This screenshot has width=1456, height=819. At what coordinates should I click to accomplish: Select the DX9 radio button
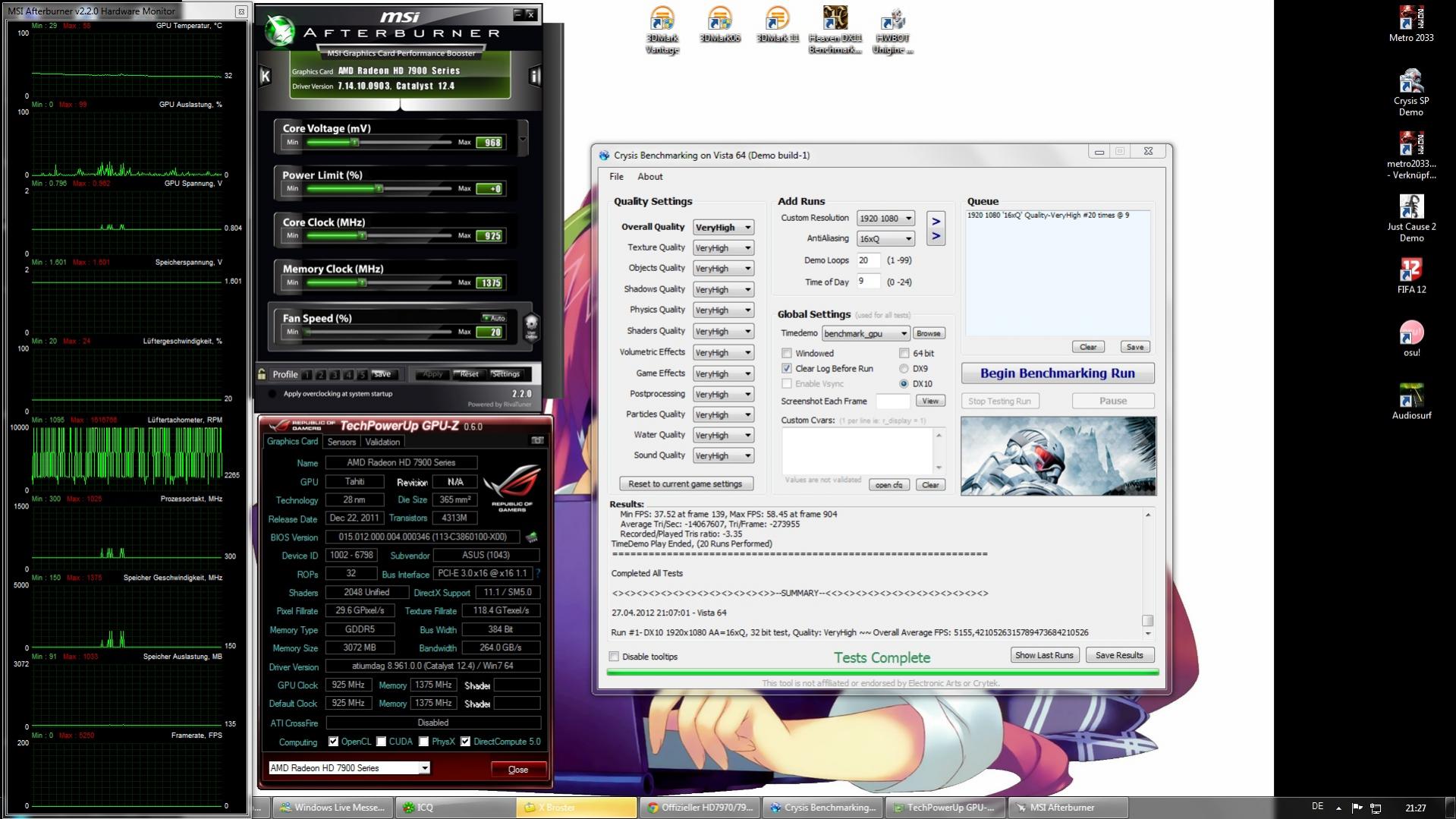904,368
